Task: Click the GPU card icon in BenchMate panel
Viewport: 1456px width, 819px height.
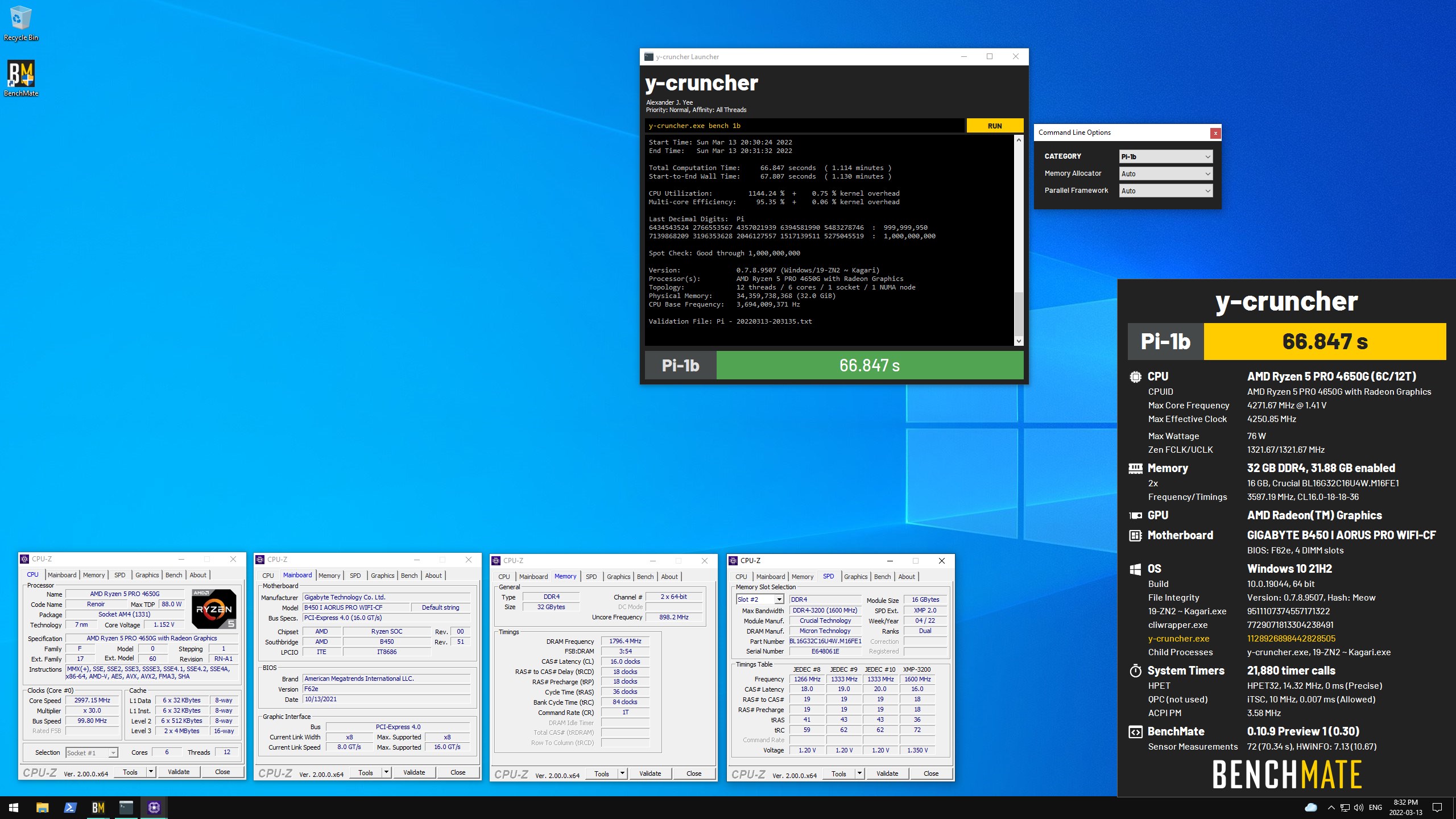Action: tap(1135, 515)
